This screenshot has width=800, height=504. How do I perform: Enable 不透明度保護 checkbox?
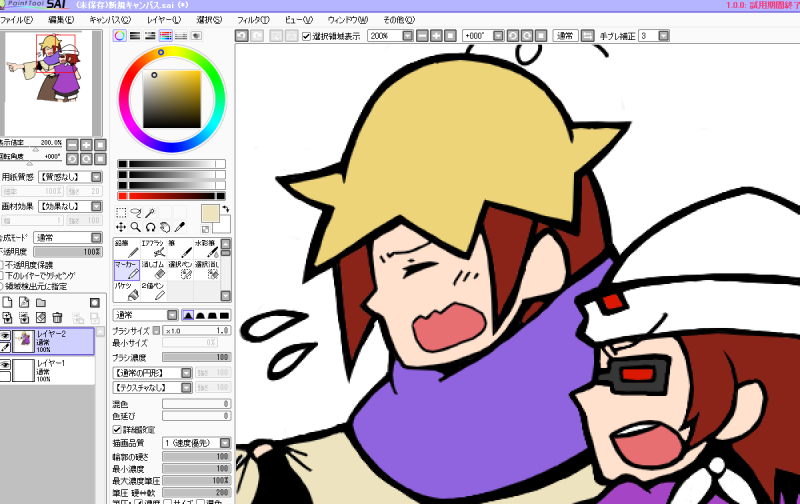click(2, 265)
